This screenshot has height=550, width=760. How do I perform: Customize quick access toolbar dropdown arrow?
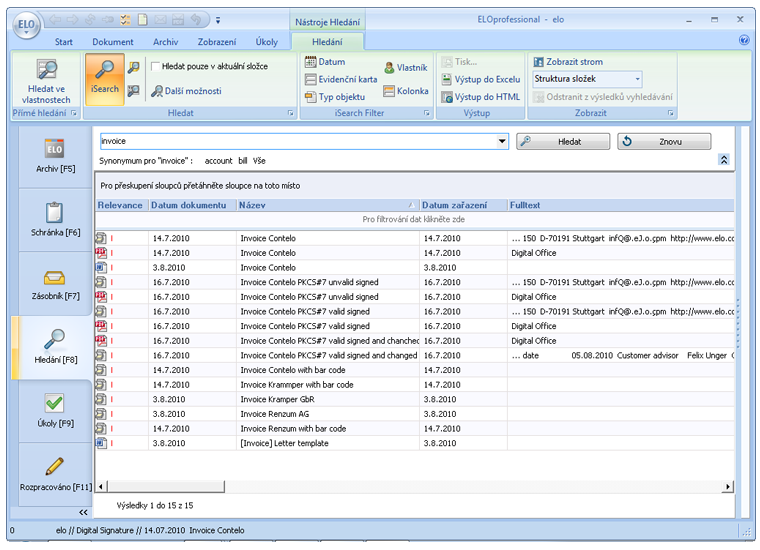[218, 20]
